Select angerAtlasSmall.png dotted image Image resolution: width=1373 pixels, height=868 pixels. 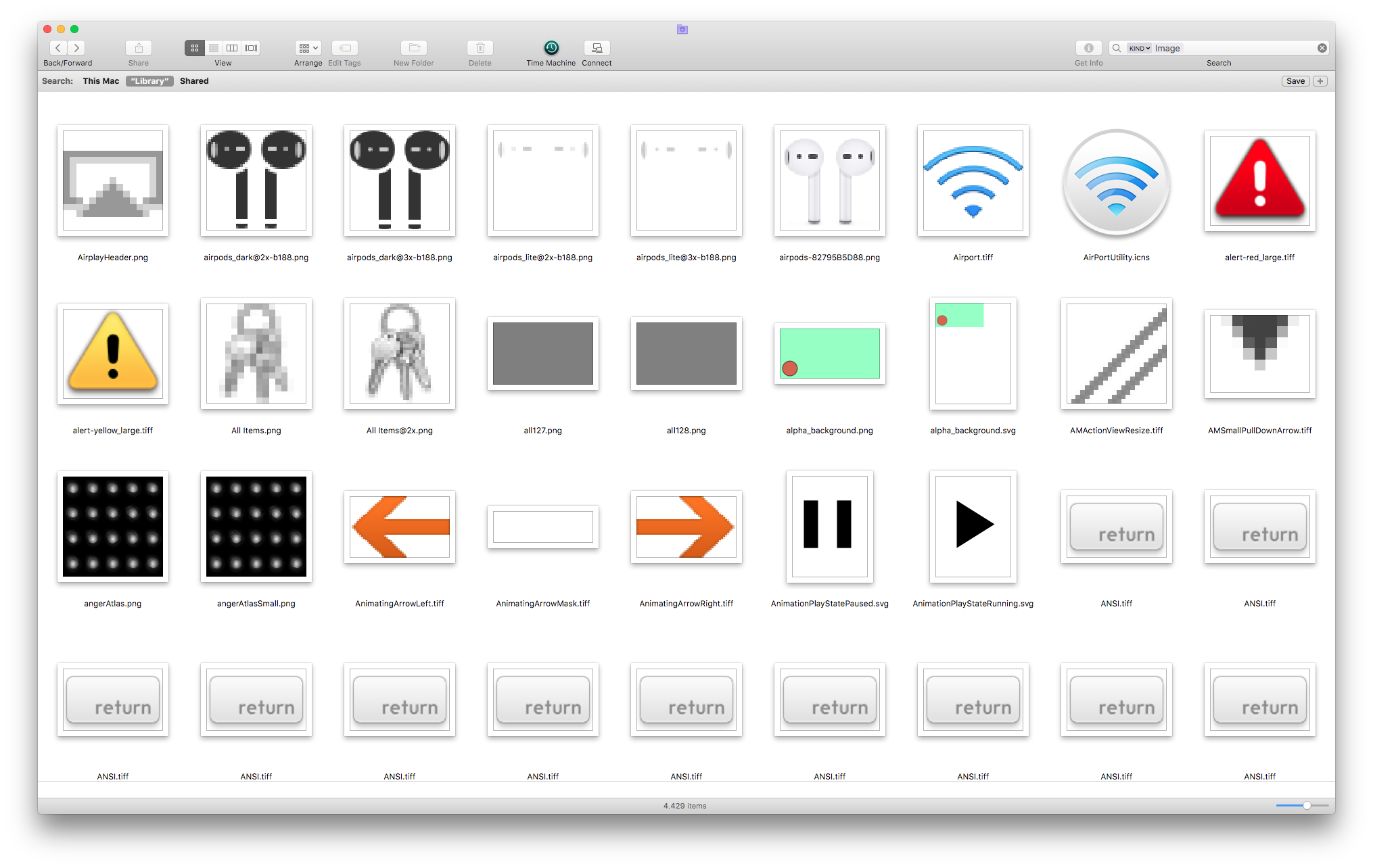[256, 527]
